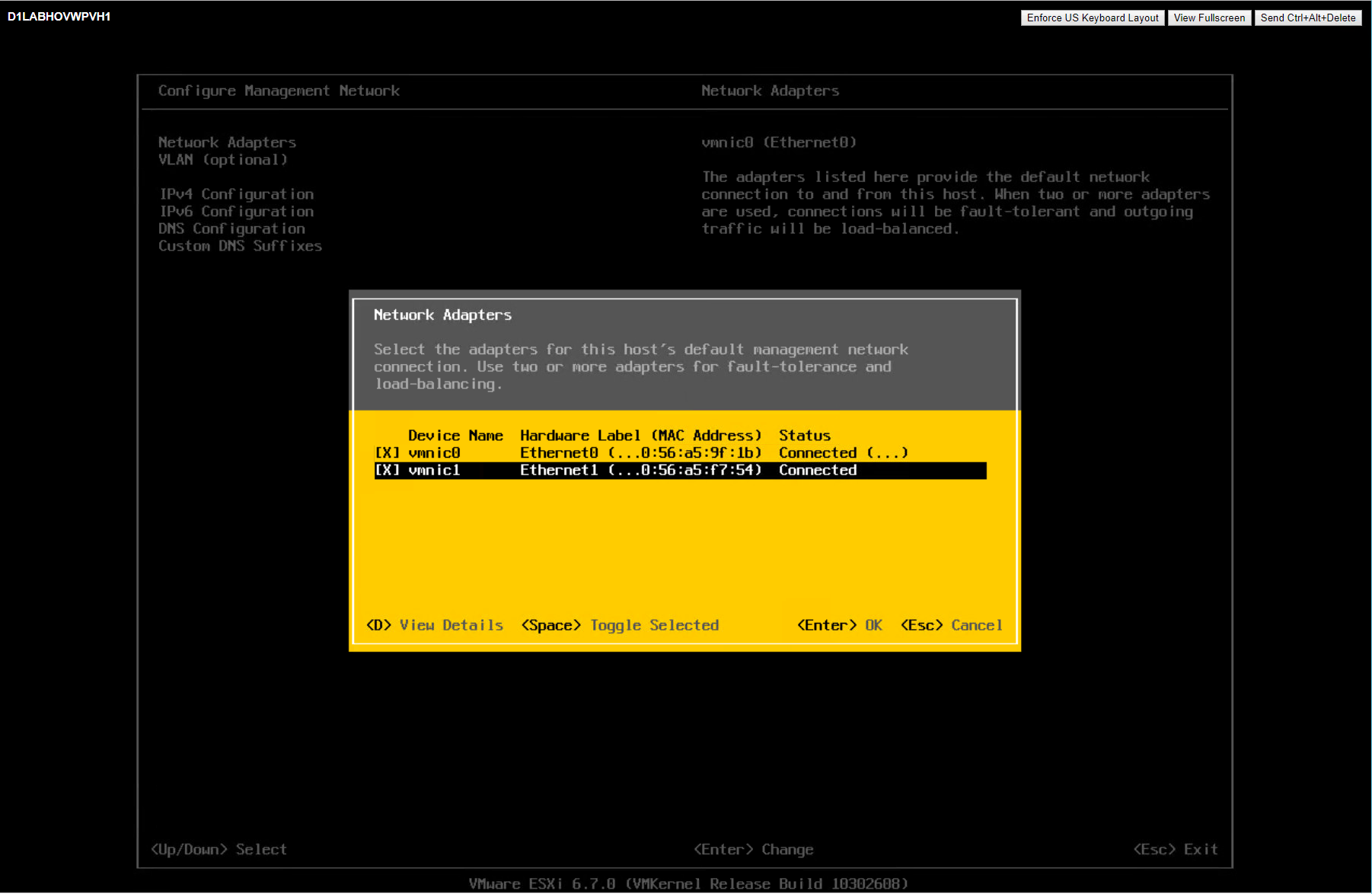Click Space Toggle Selected option
The height and width of the screenshot is (894, 1372).
pos(620,625)
